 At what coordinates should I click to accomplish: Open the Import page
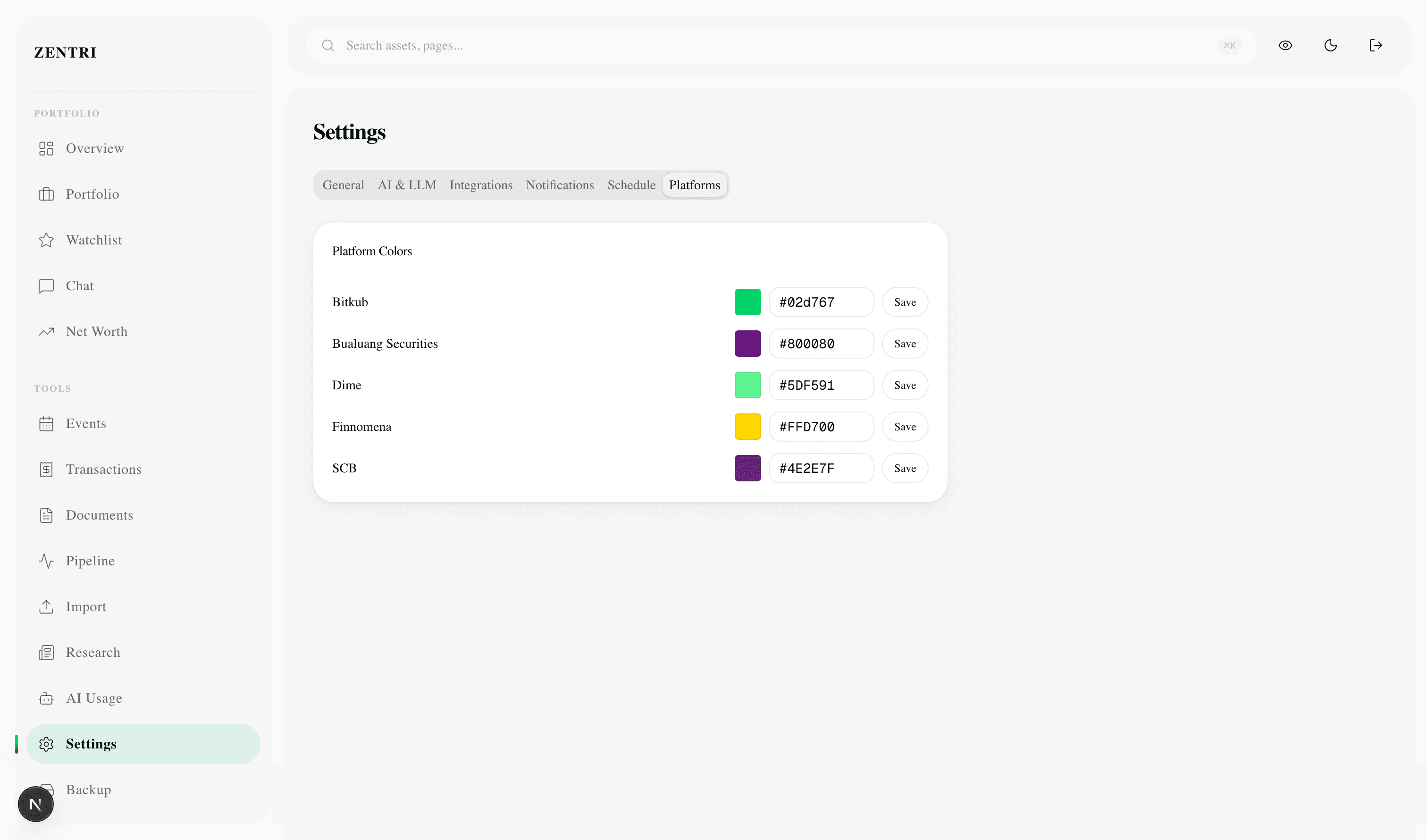click(x=143, y=607)
